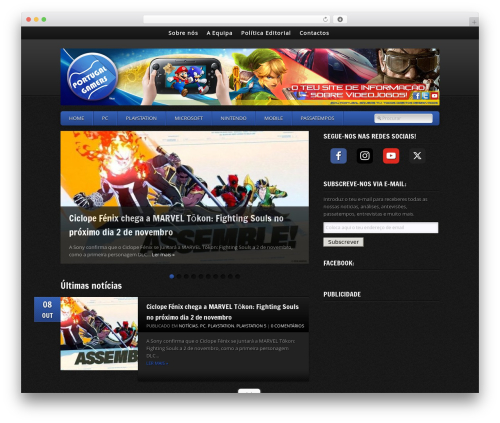500x423 pixels.
Task: Click the Subscrever button
Action: [343, 242]
